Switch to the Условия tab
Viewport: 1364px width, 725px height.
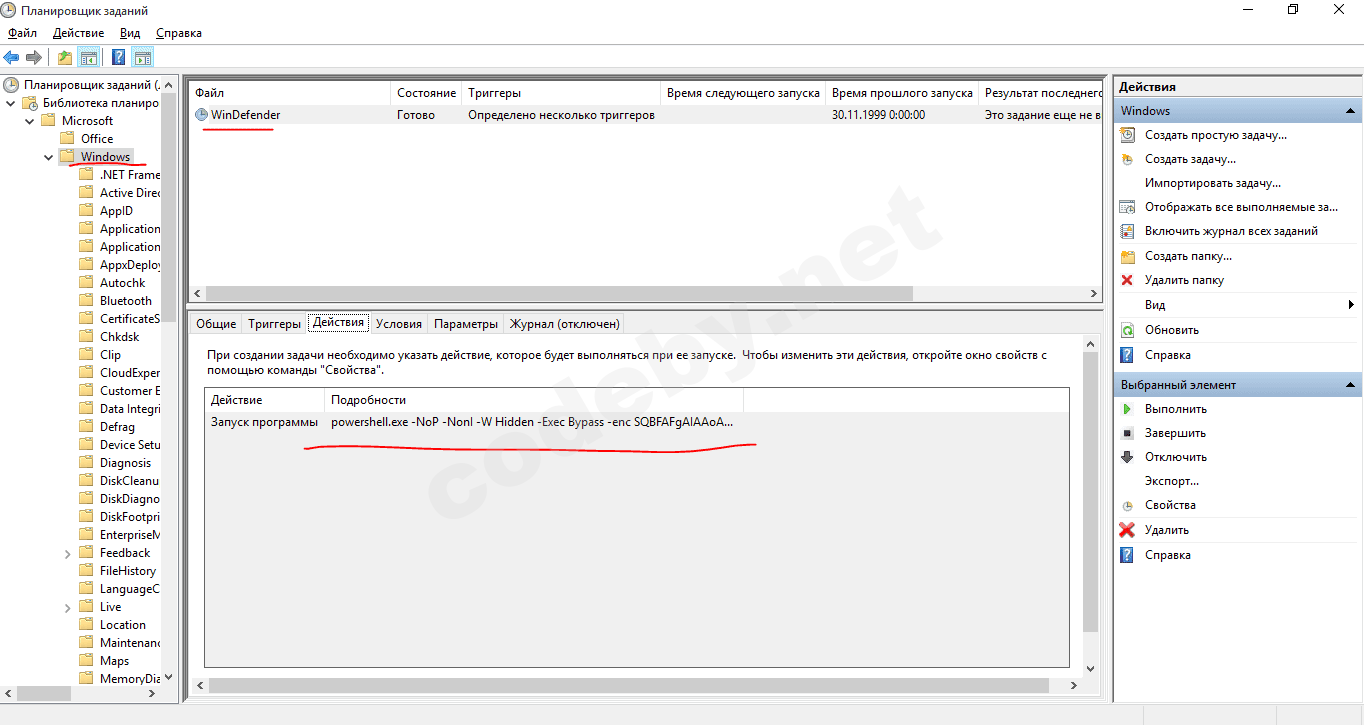[x=399, y=324]
